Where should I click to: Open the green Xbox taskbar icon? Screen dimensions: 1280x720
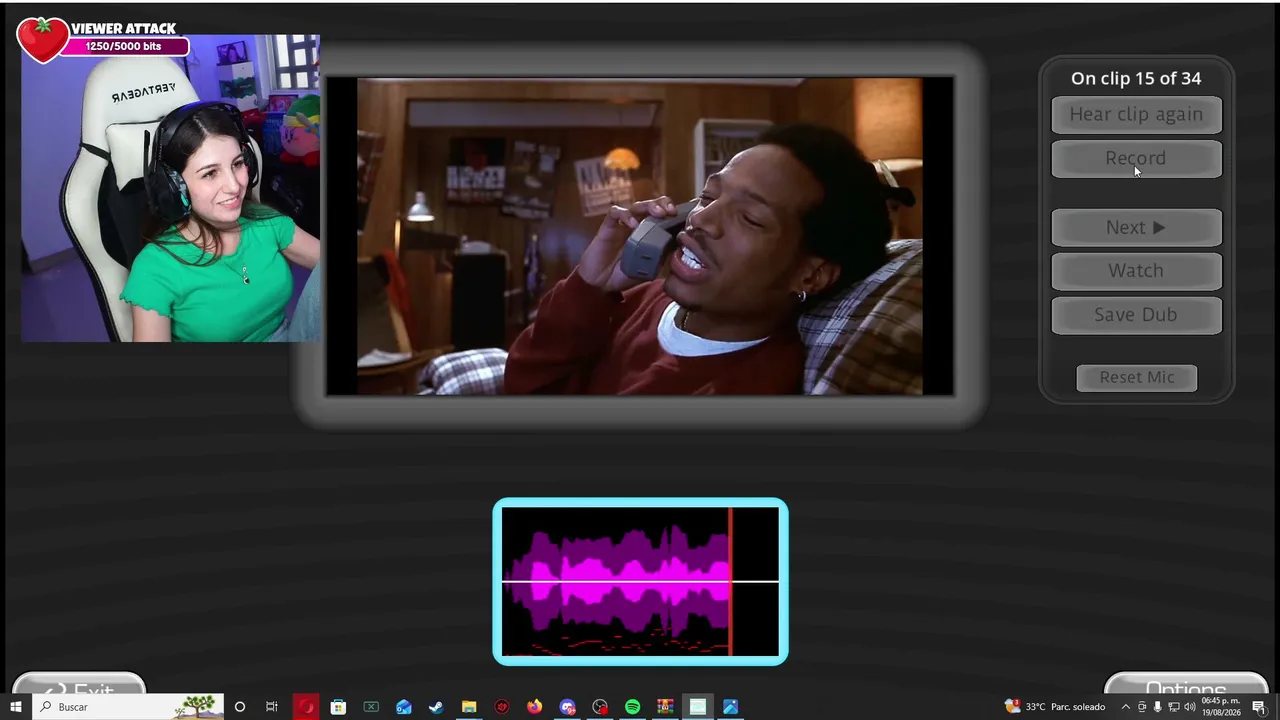point(371,707)
